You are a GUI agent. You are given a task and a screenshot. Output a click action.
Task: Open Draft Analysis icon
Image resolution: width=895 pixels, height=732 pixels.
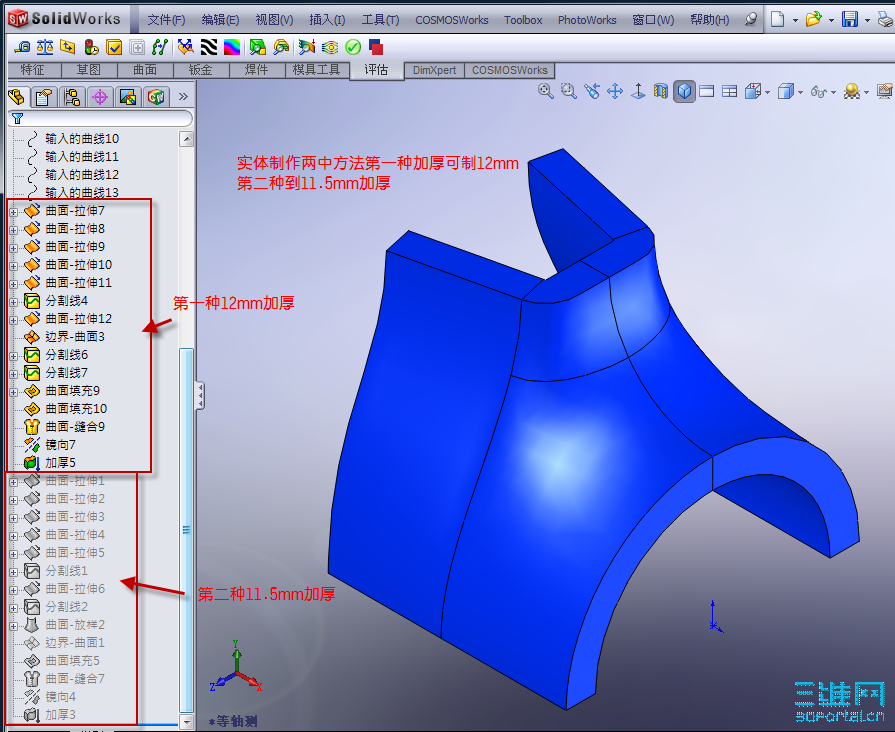point(257,47)
